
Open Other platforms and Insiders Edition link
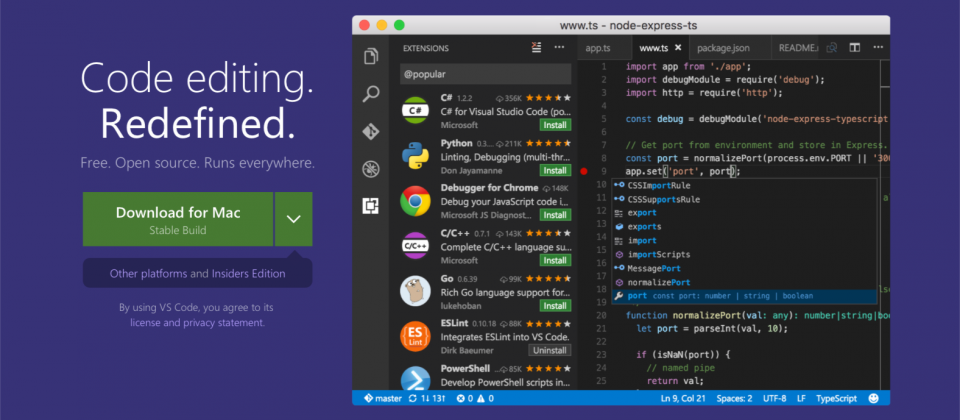[x=197, y=274]
